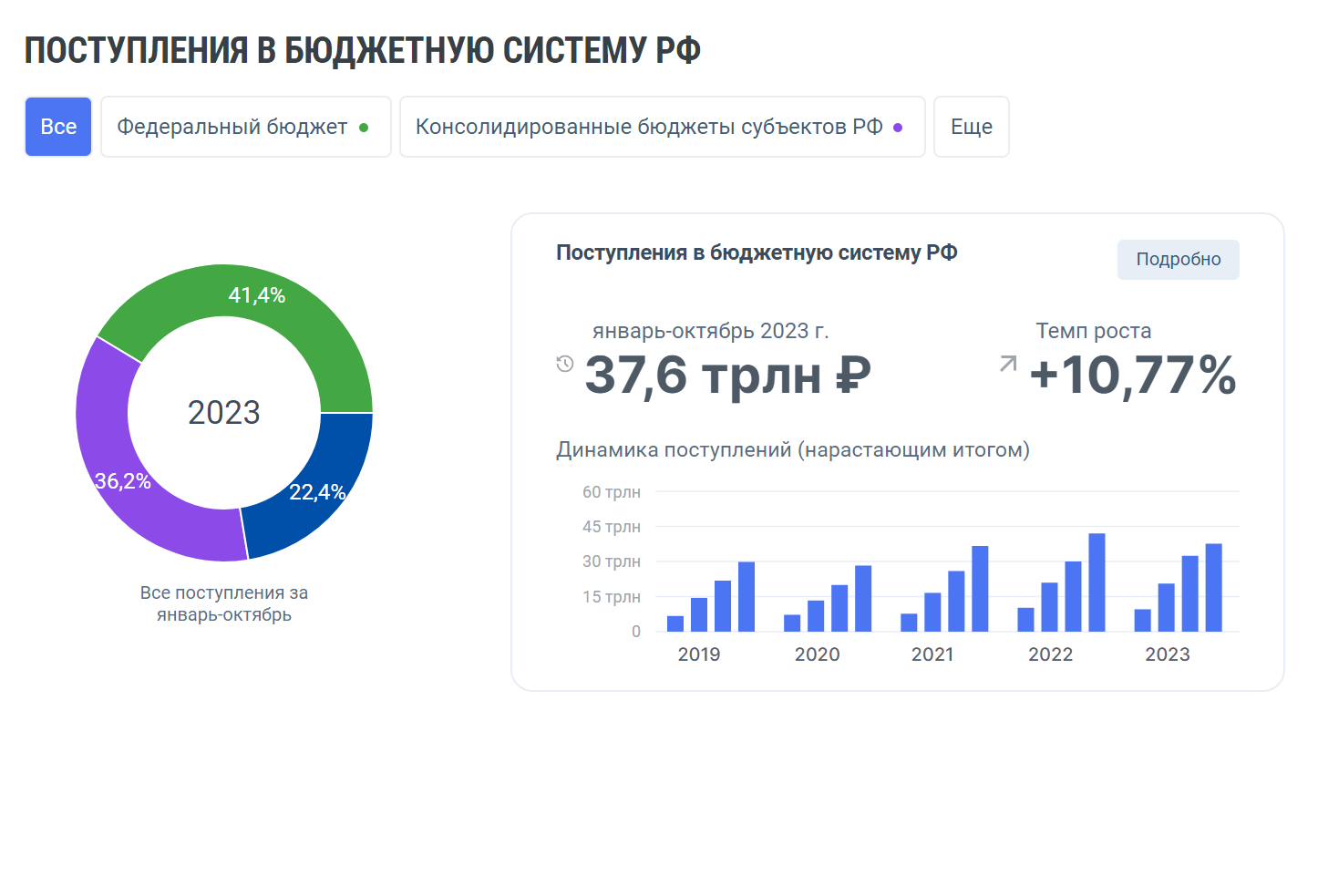Click the '+10,77%' growth rate value

click(1133, 376)
